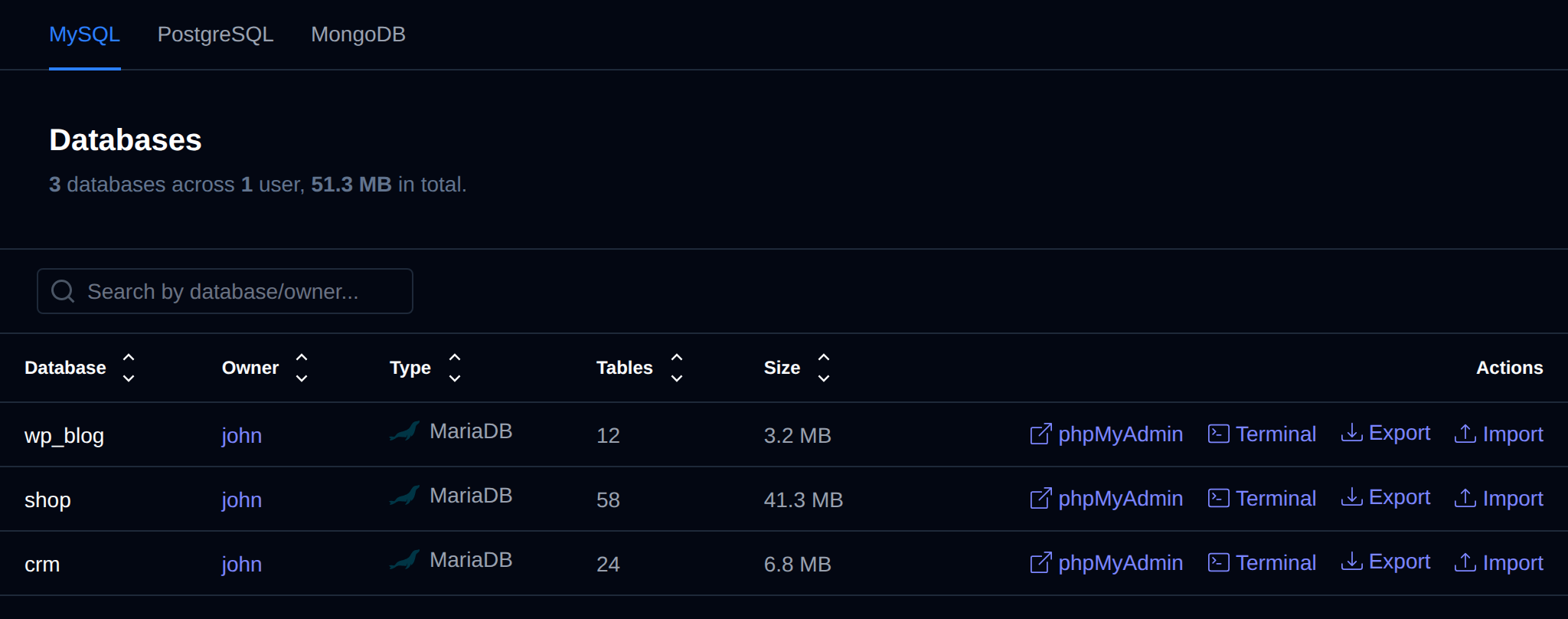Open phpMyAdmin for shop database
This screenshot has width=1568, height=619.
click(x=1106, y=499)
